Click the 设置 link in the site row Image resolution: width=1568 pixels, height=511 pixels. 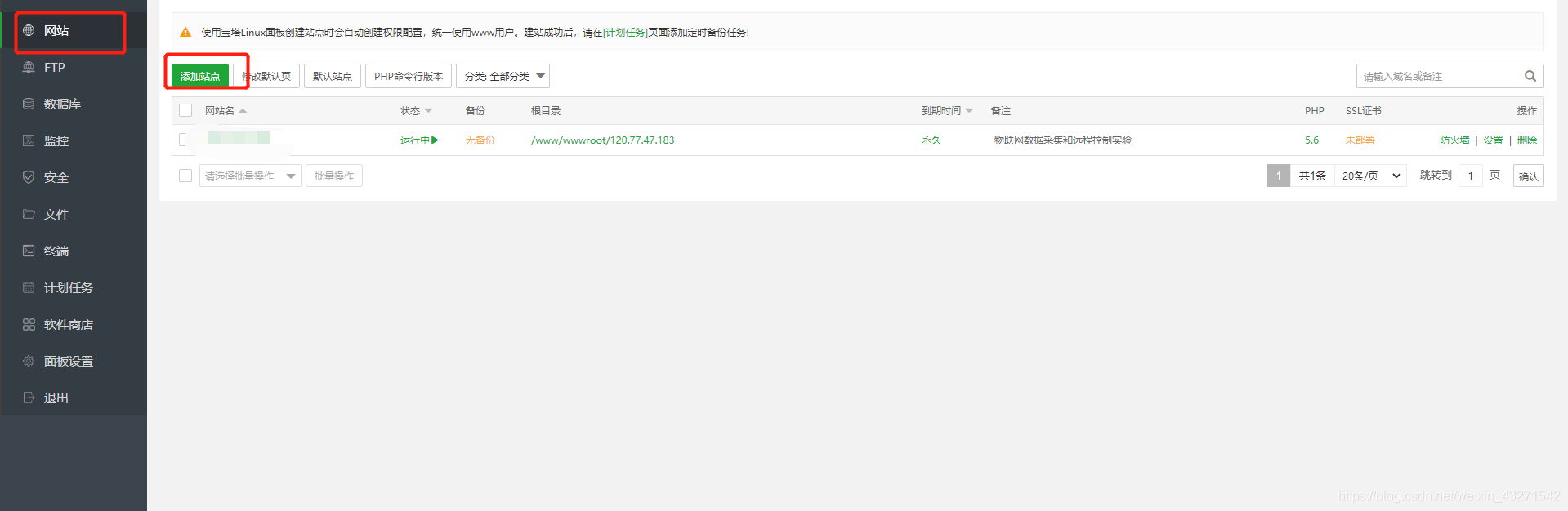(x=1494, y=140)
